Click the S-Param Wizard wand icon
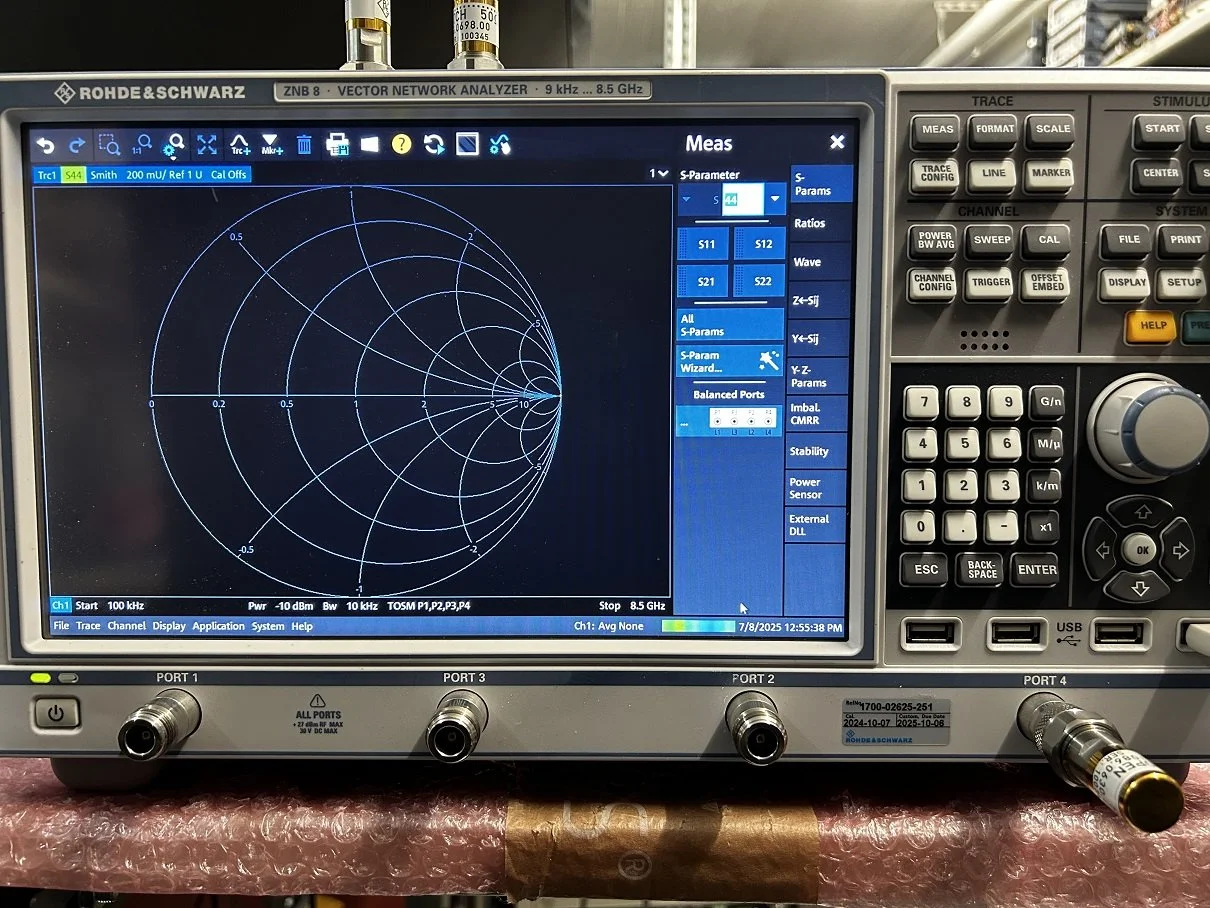The width and height of the screenshot is (1210, 908). pyautogui.click(x=768, y=358)
